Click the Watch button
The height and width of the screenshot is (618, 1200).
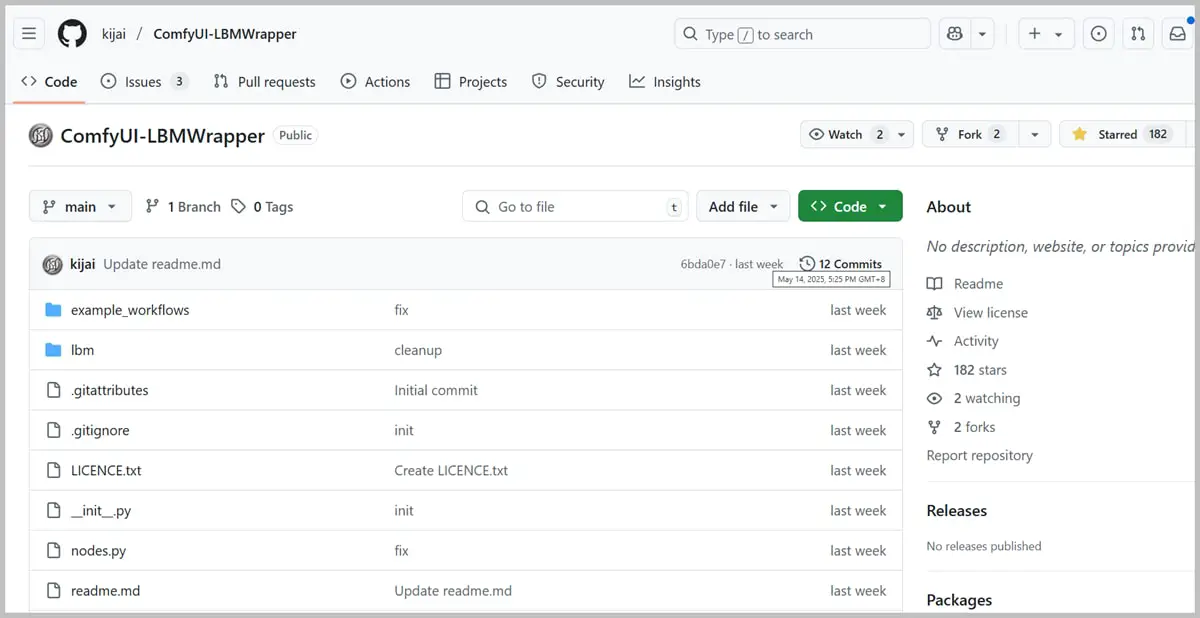point(847,134)
